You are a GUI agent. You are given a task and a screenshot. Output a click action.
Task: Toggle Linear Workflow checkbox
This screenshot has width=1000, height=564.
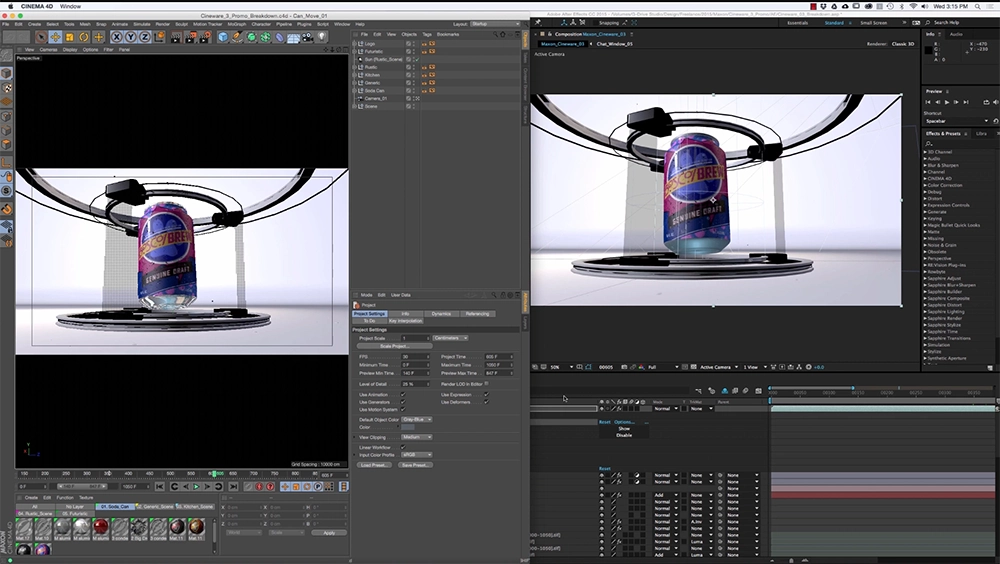(403, 447)
